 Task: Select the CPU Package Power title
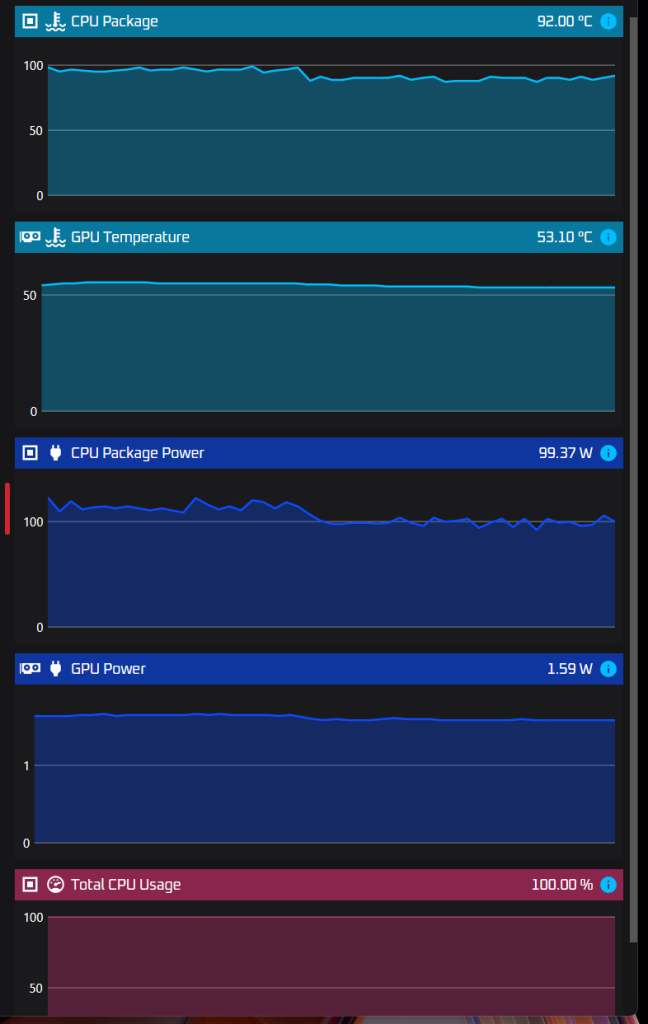137,453
